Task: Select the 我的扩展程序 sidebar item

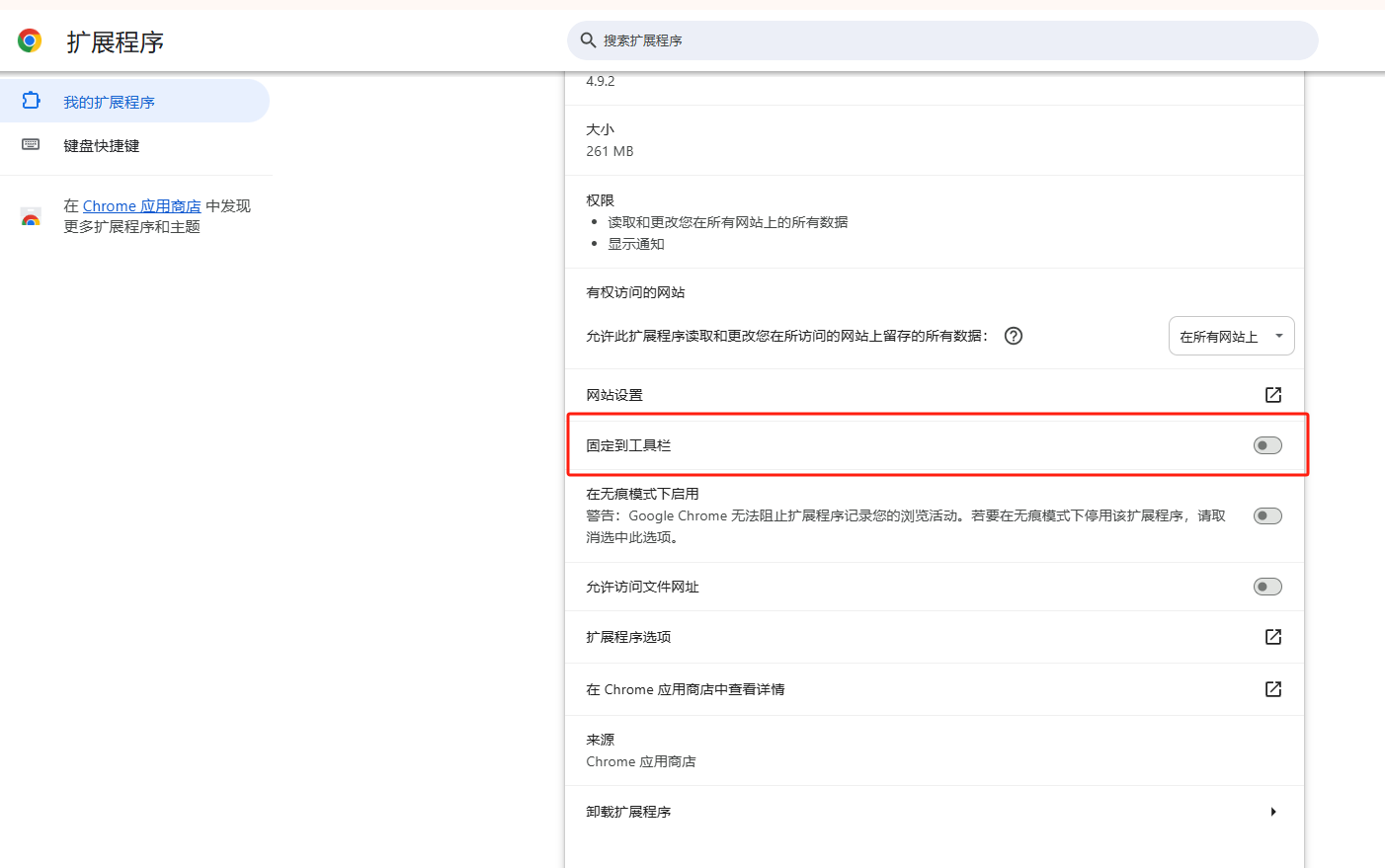Action: [134, 102]
